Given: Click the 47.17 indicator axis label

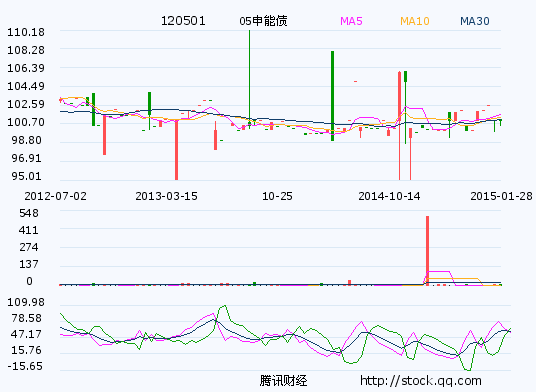Looking at the screenshot, I should click(x=26, y=334).
